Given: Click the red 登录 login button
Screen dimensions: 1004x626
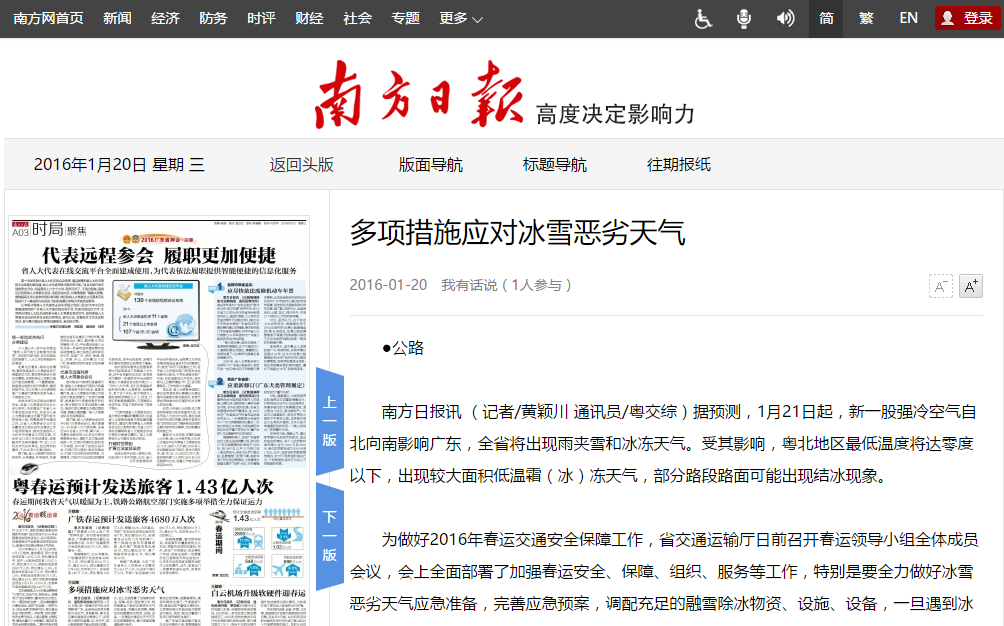Looking at the screenshot, I should (968, 19).
